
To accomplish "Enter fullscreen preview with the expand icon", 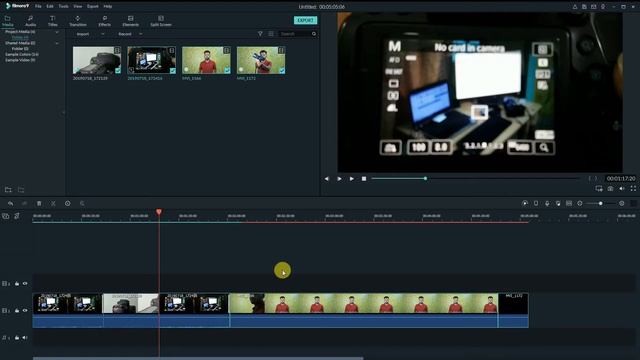I will pos(633,189).
